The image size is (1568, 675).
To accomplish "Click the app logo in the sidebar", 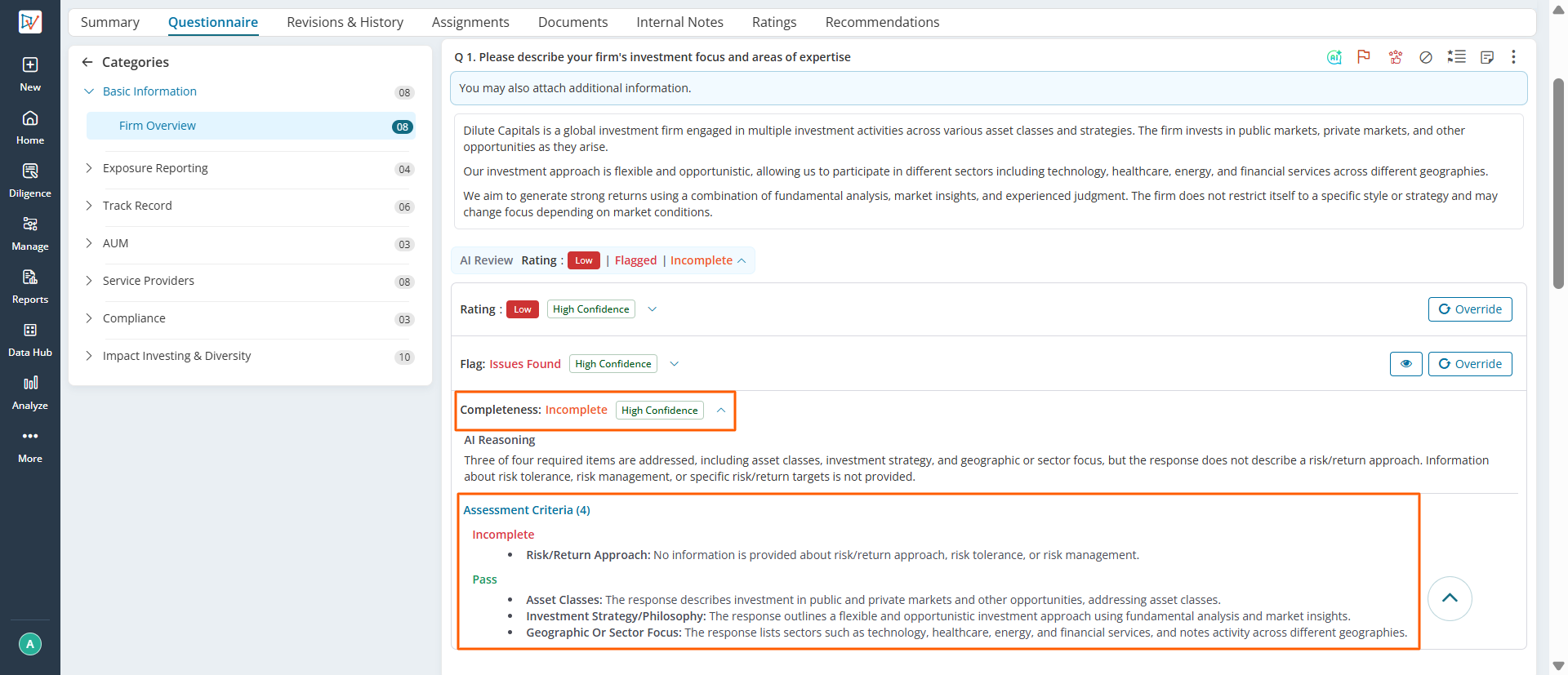I will (x=30, y=22).
